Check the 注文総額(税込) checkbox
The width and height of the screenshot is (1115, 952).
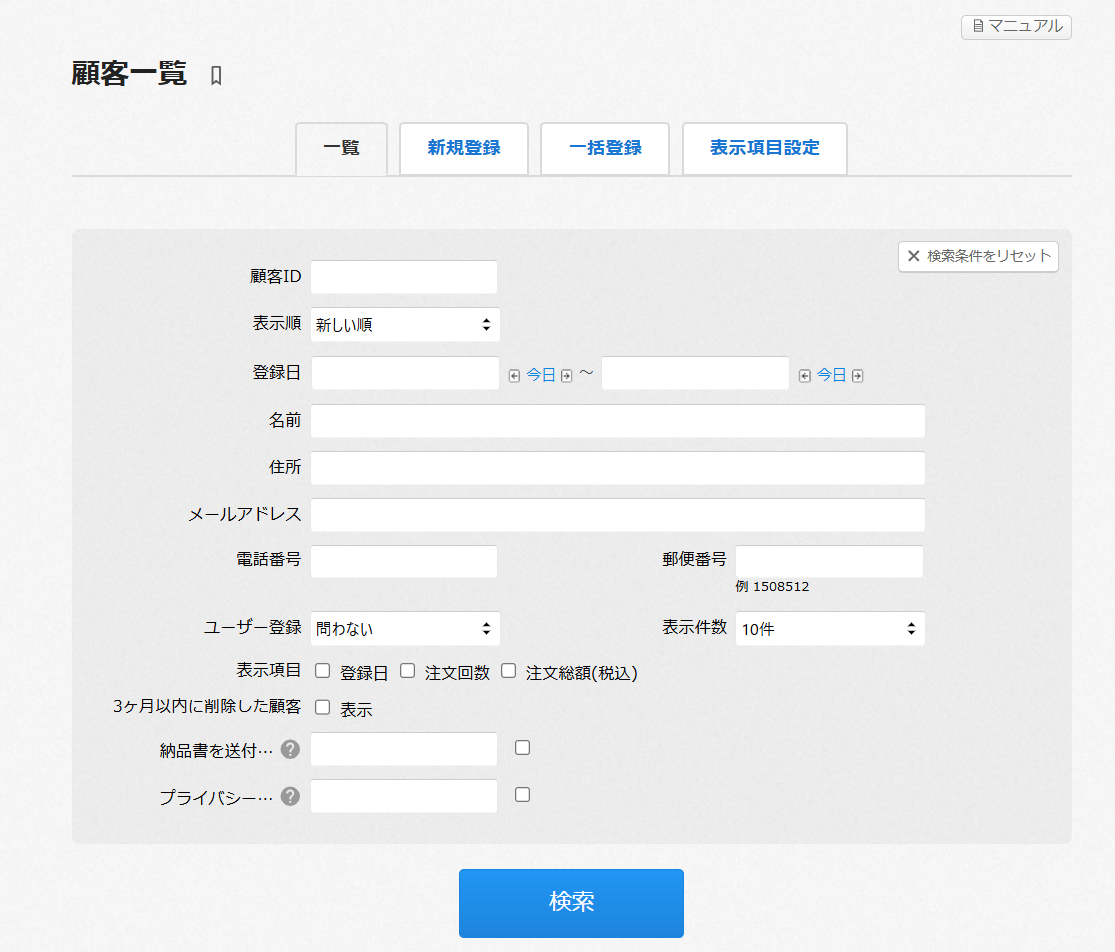(x=509, y=671)
